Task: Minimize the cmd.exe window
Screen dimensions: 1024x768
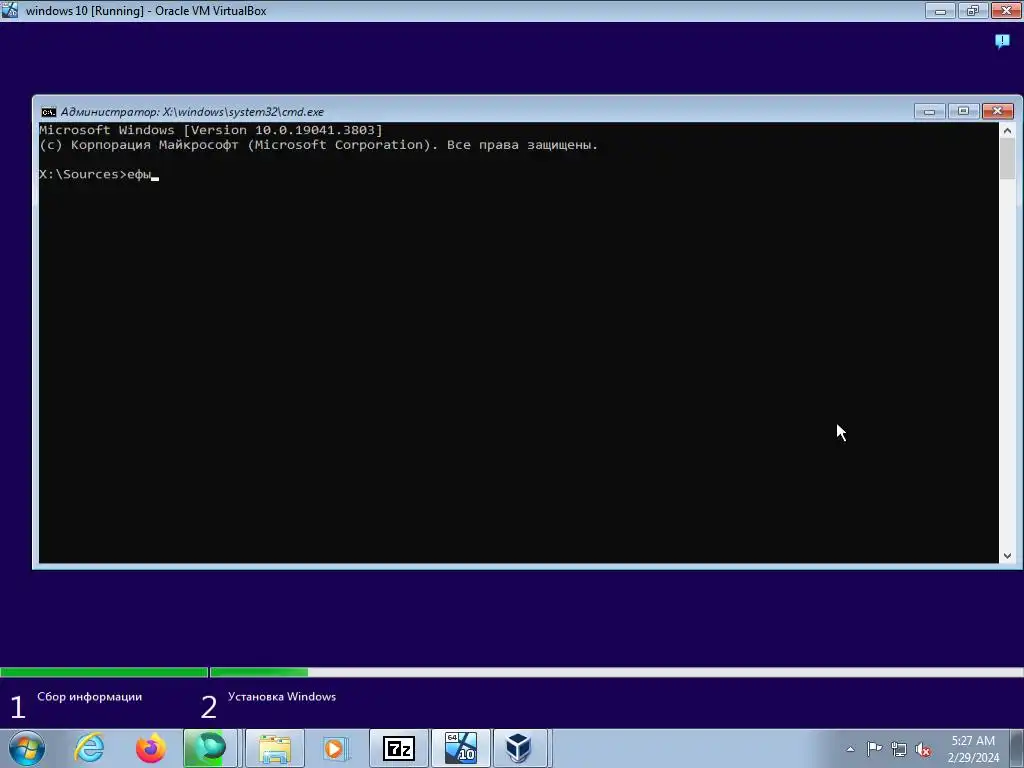Action: (x=930, y=111)
